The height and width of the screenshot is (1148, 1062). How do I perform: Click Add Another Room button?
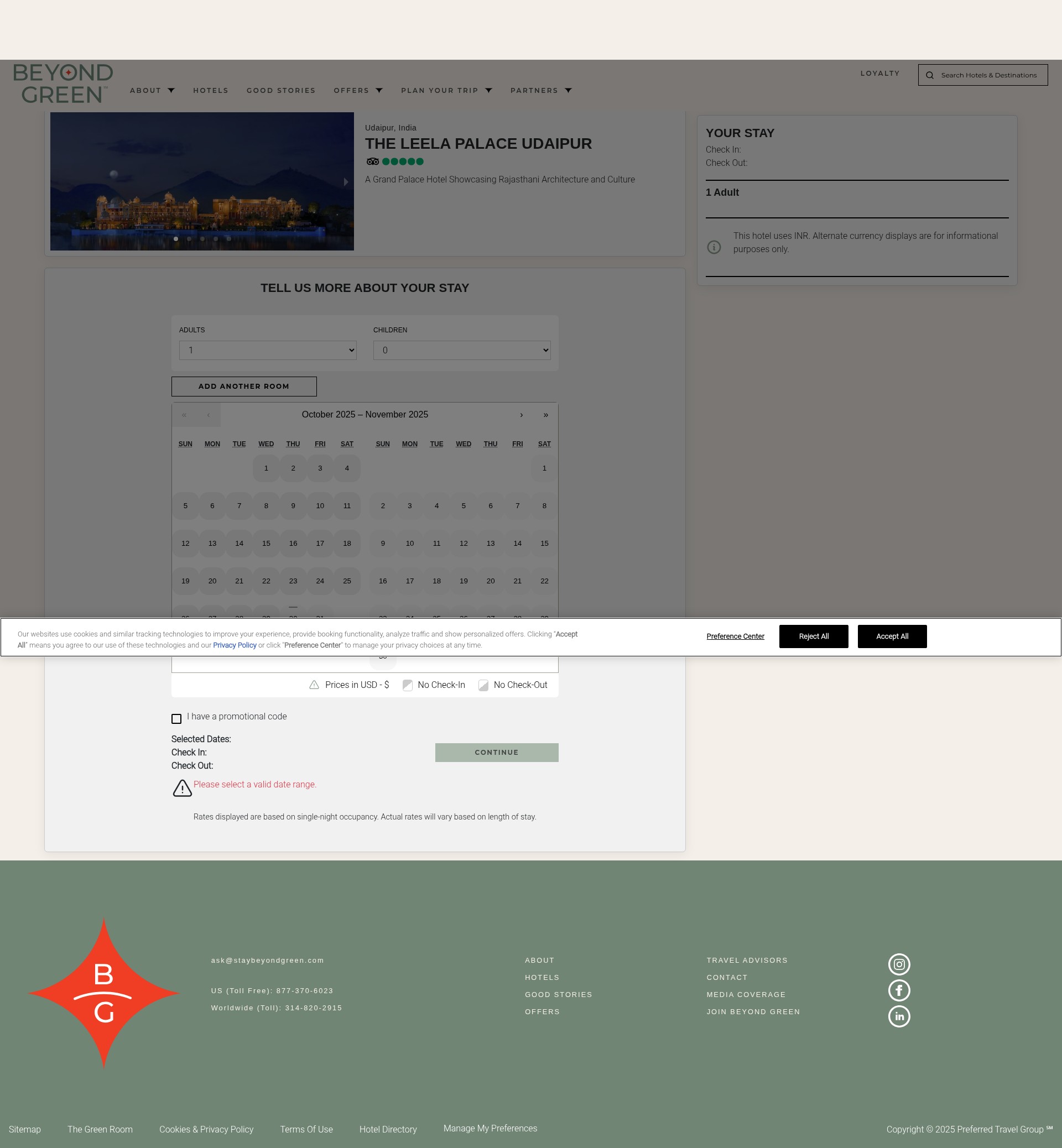click(x=244, y=386)
